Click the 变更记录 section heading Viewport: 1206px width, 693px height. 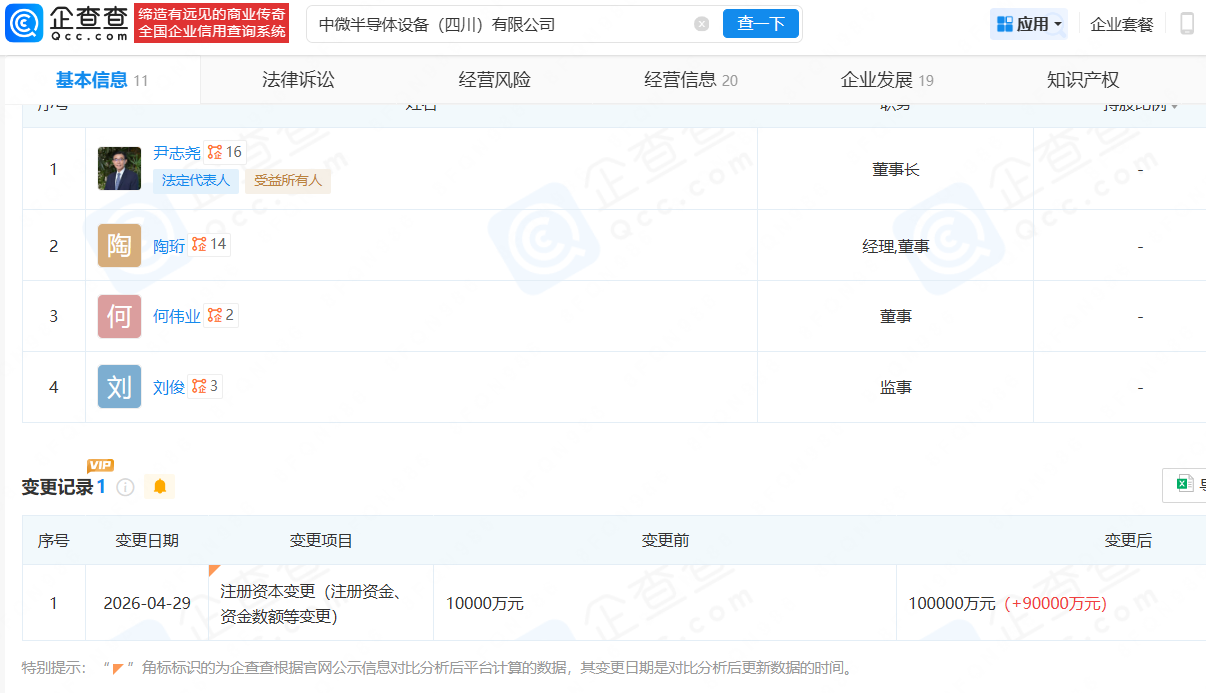click(57, 487)
